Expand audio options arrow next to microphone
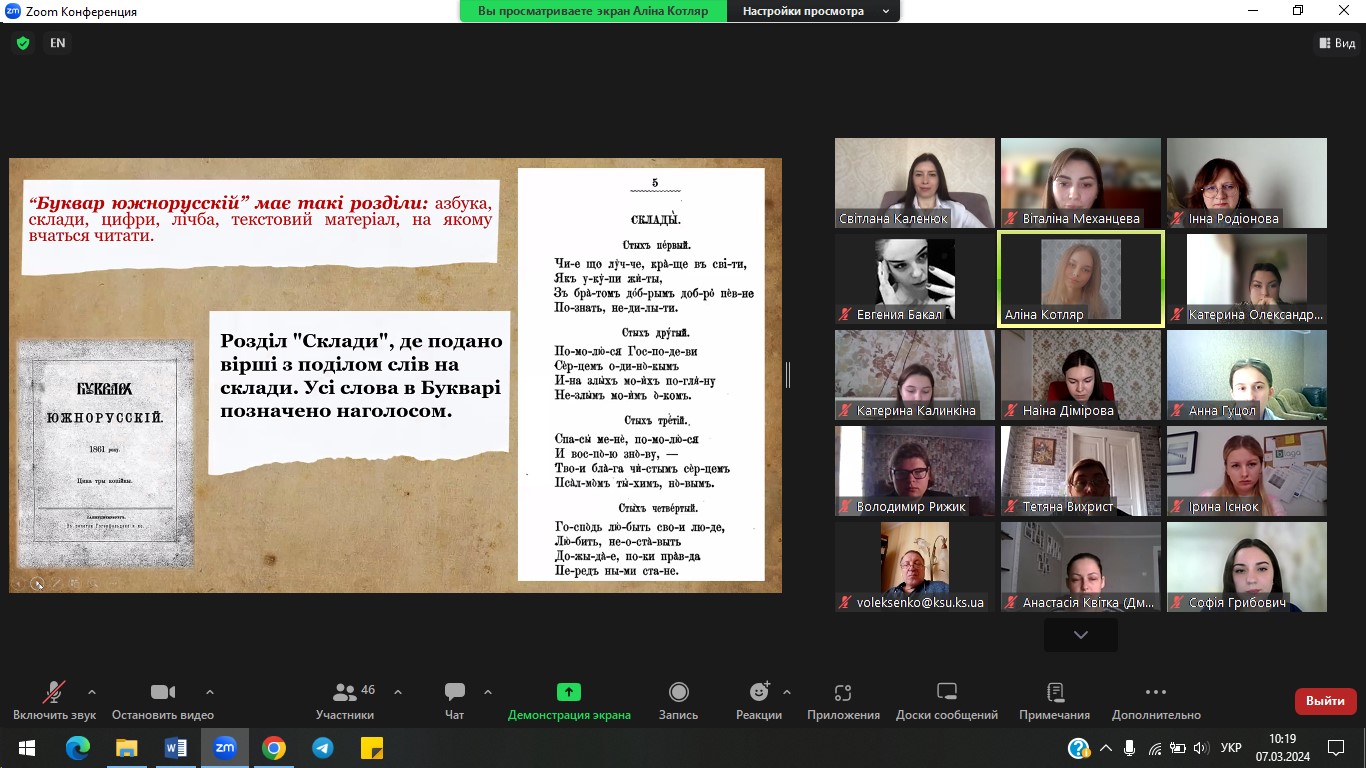1366x768 pixels. [x=92, y=692]
